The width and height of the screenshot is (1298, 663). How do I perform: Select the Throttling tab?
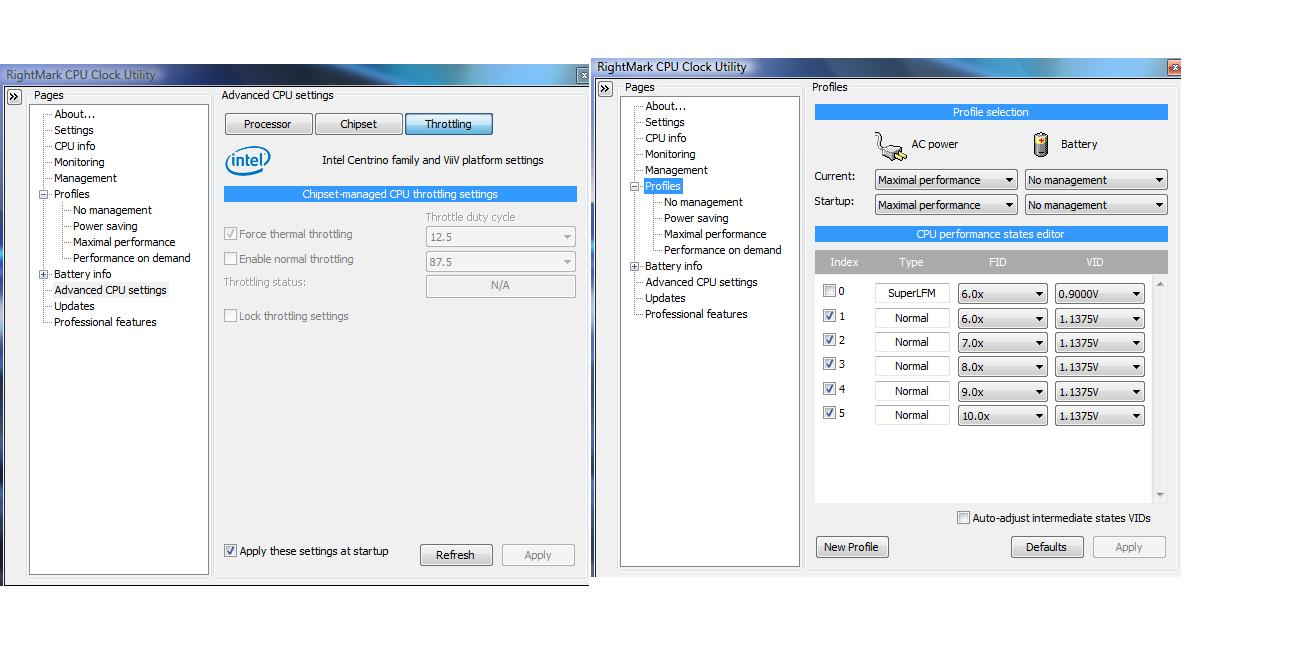click(x=448, y=124)
